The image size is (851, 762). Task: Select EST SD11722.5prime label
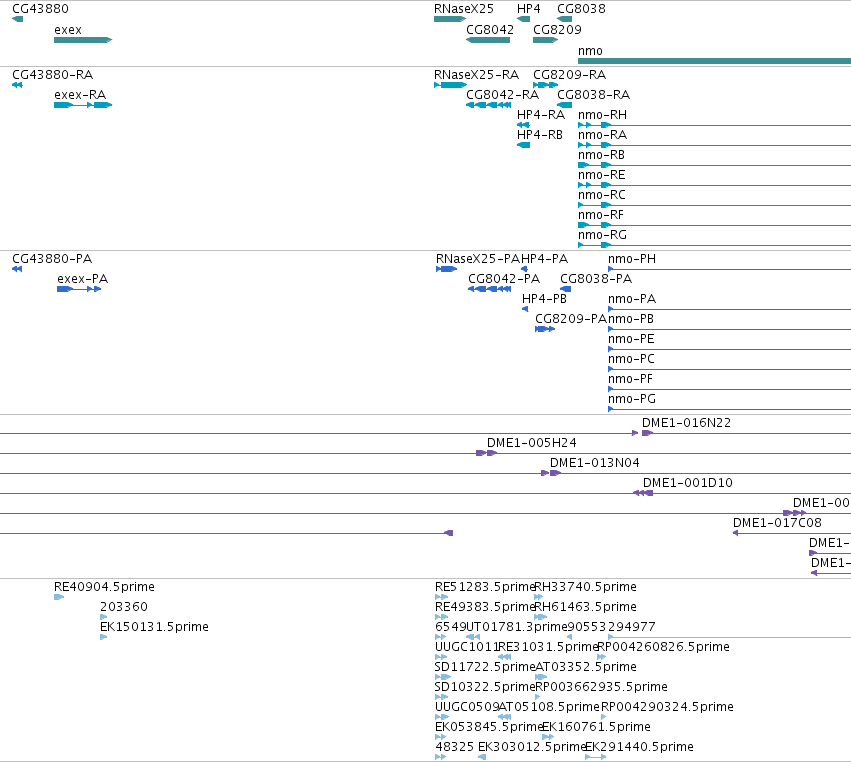pos(485,667)
